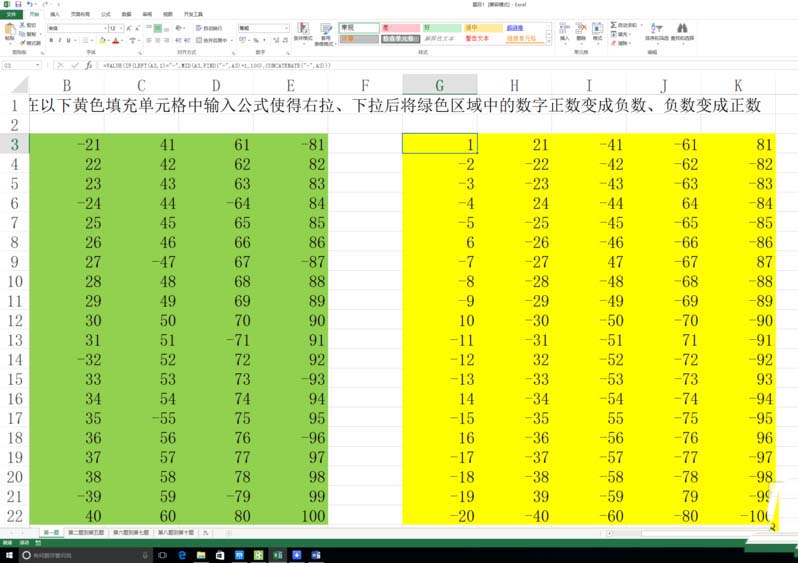Click inside the formula bar
Screen dimensions: 798x563
click(x=448, y=65)
